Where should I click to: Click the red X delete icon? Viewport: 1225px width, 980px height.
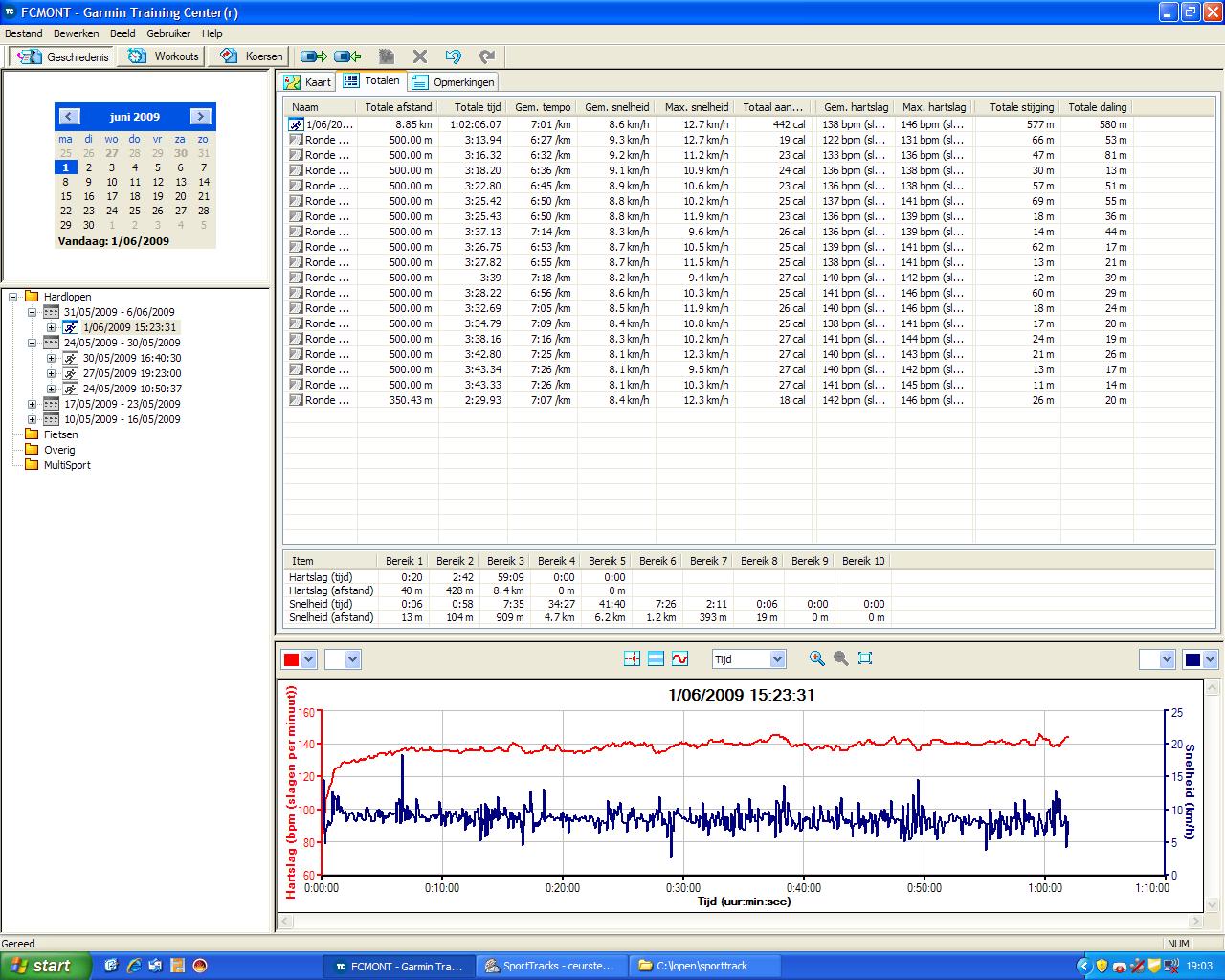tap(419, 56)
